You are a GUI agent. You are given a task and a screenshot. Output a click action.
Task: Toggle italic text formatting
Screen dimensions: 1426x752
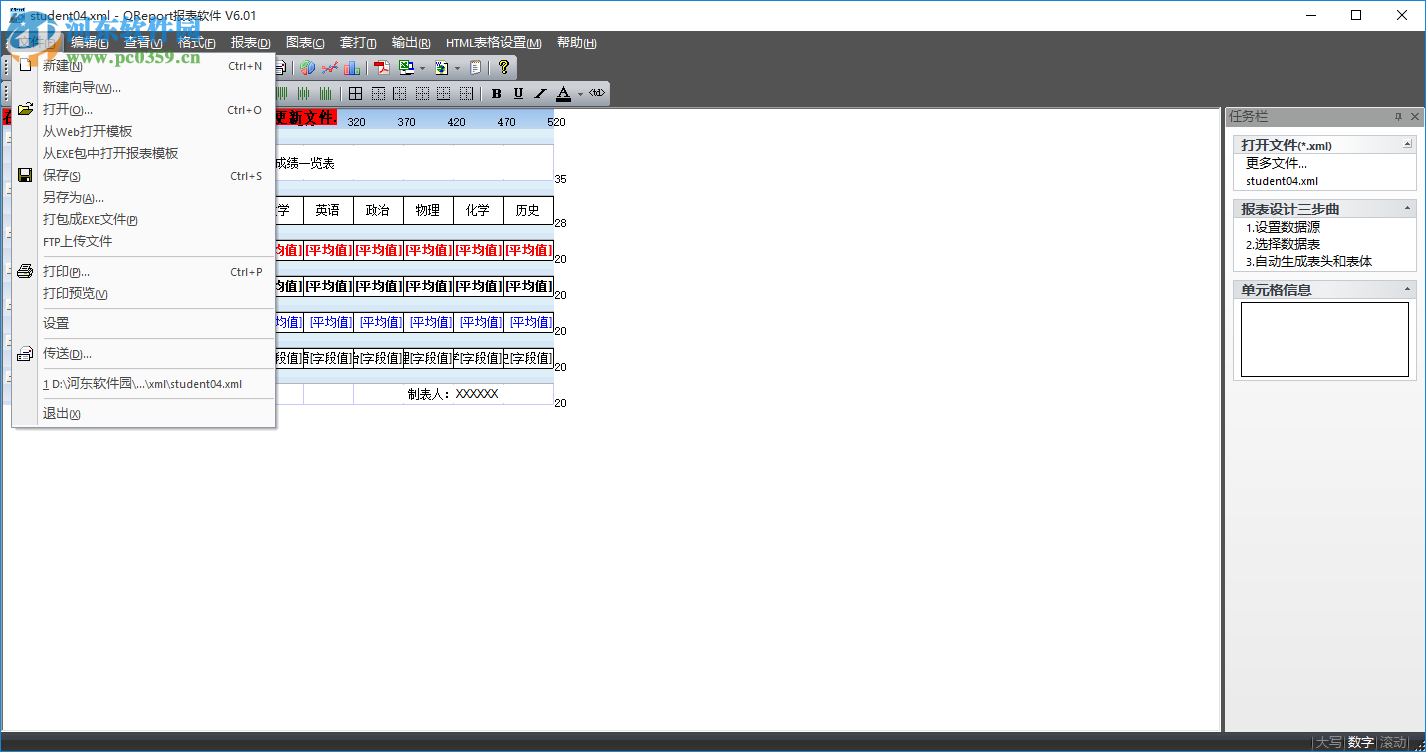(x=541, y=93)
